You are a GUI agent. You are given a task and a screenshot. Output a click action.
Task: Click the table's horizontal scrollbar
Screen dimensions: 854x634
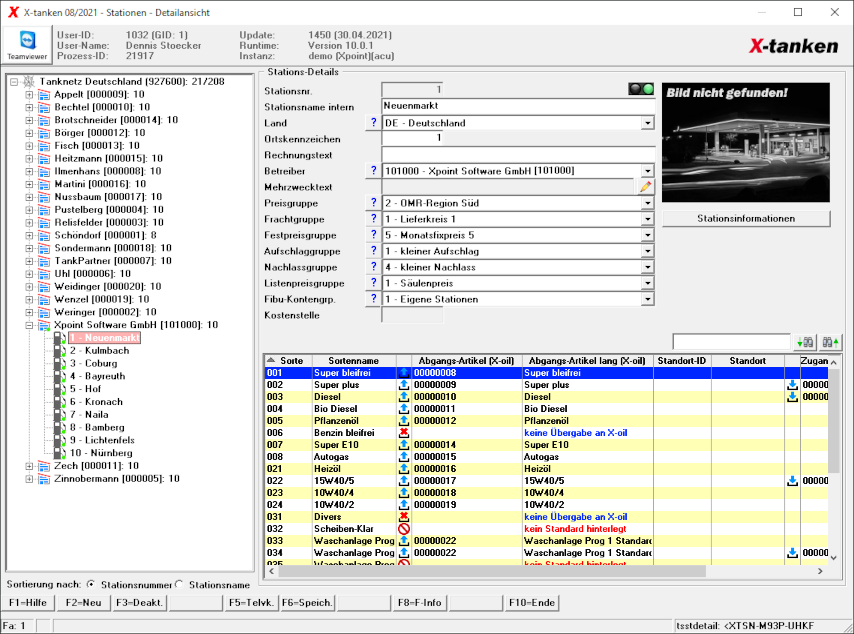click(492, 571)
